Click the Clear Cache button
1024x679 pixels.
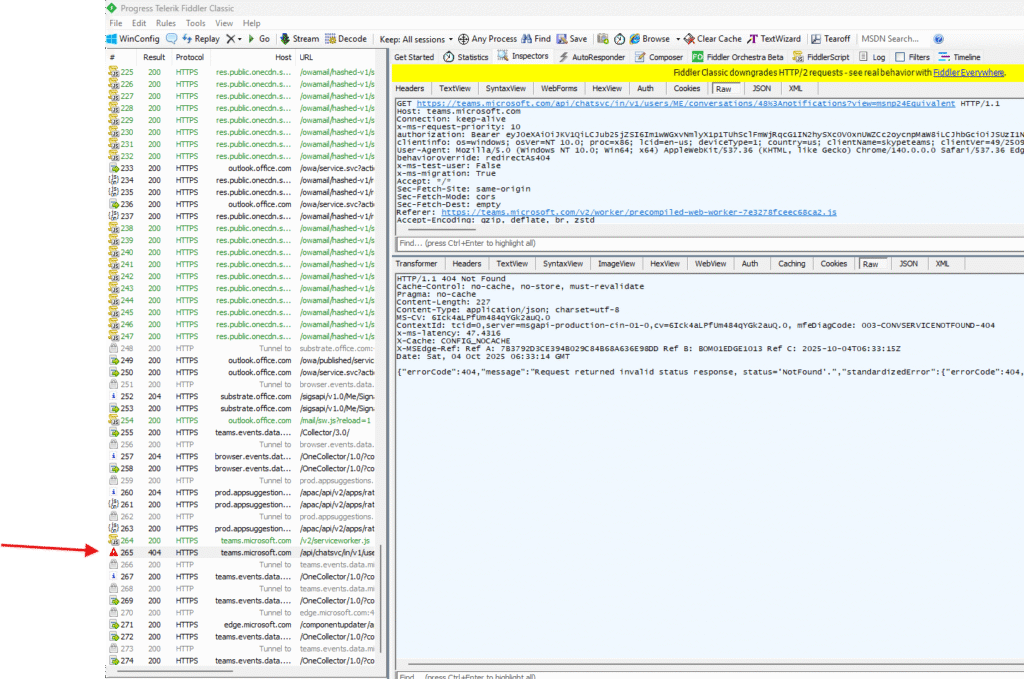tap(712, 39)
